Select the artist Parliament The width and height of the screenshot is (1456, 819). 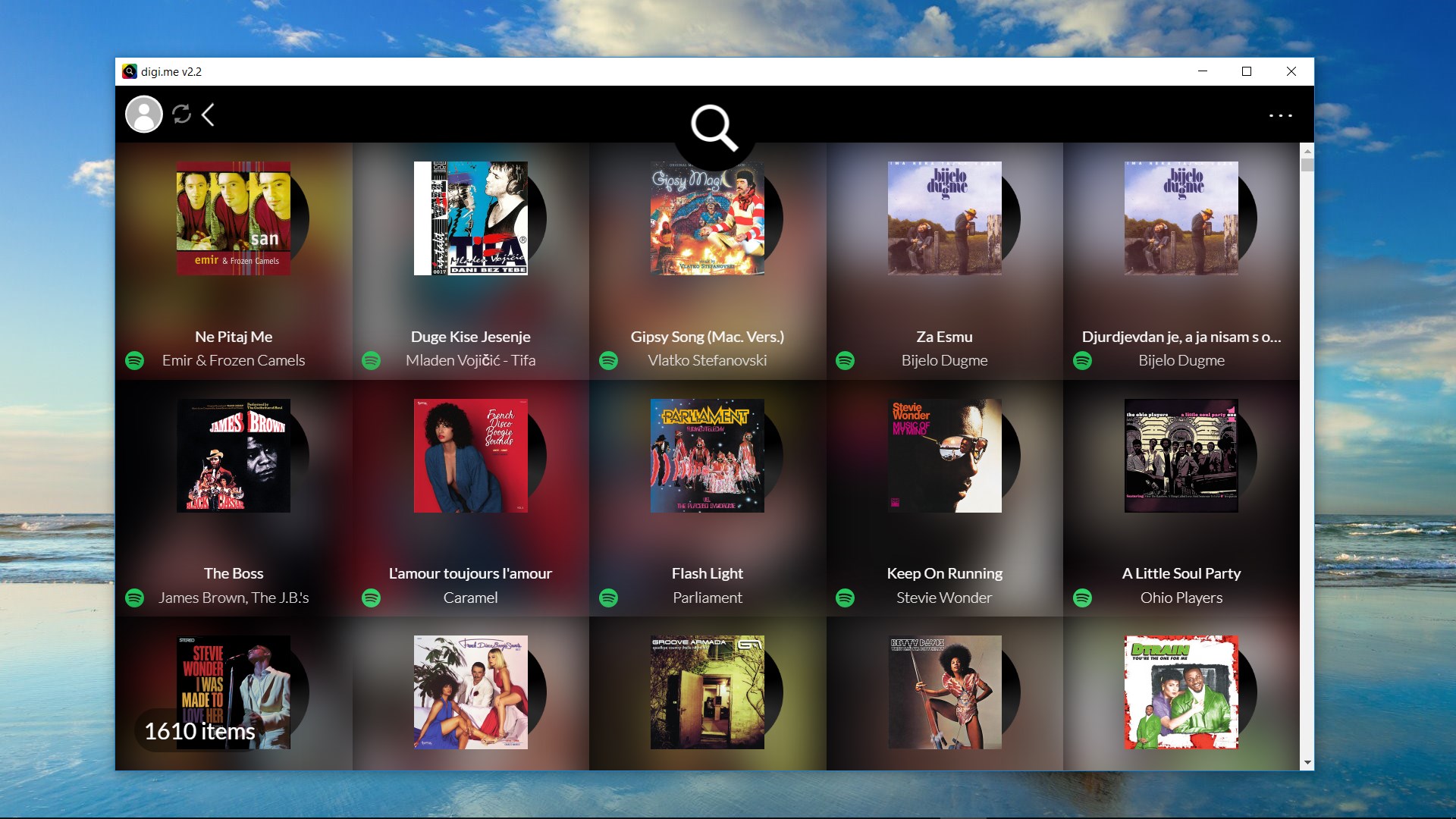[x=708, y=598]
